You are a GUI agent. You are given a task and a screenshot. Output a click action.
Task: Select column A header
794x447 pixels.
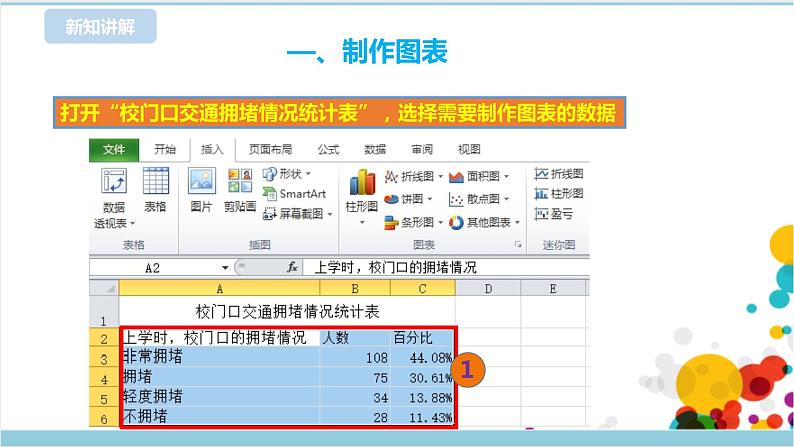pos(219,289)
